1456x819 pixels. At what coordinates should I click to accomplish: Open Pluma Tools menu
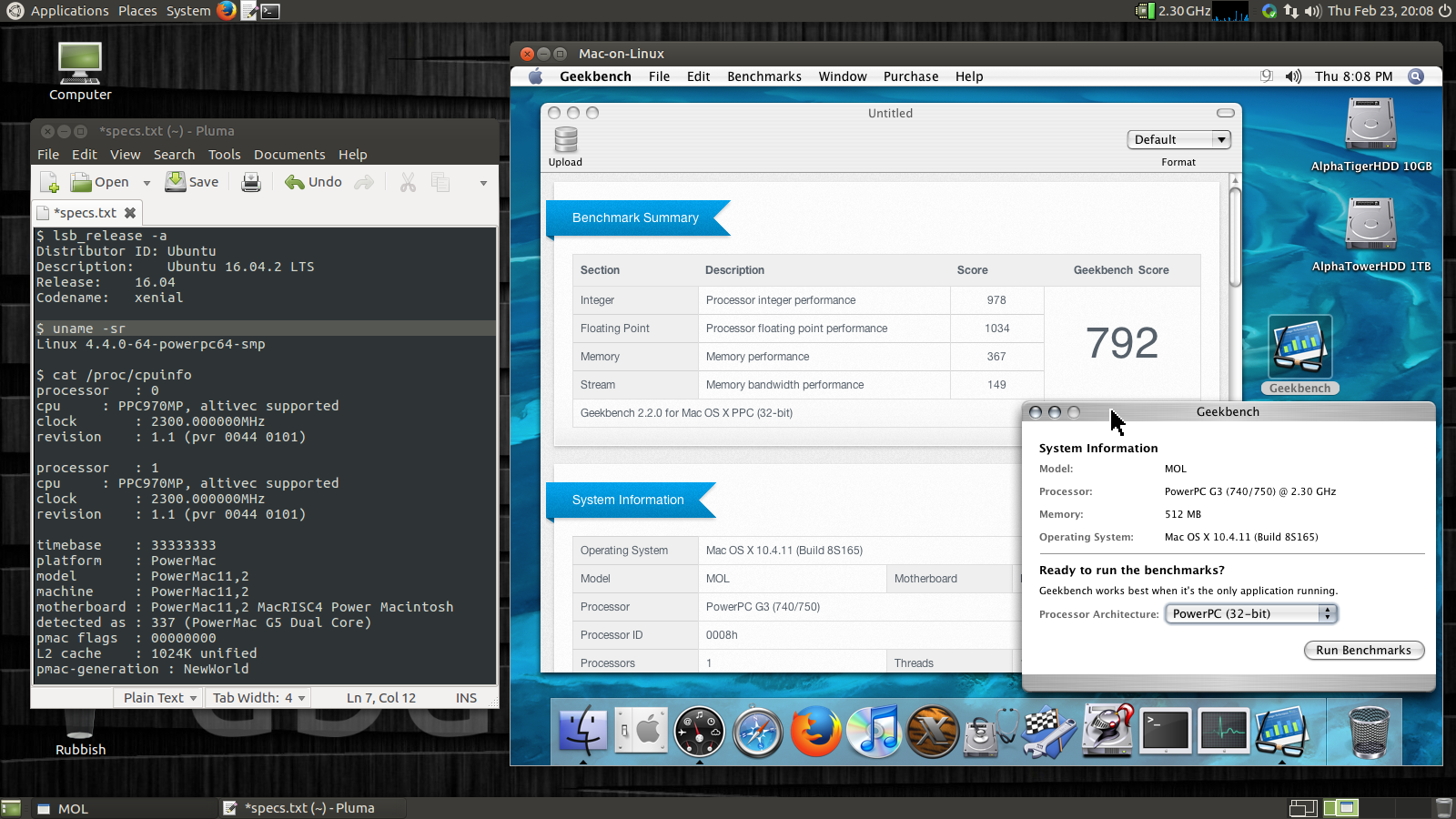(x=224, y=155)
